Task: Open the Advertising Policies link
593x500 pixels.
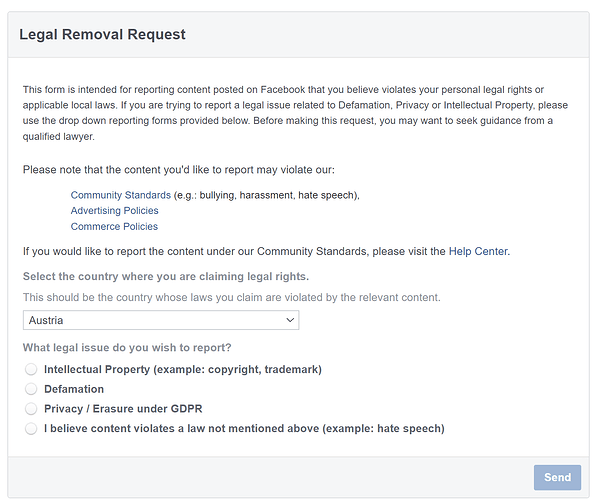Action: pos(115,211)
